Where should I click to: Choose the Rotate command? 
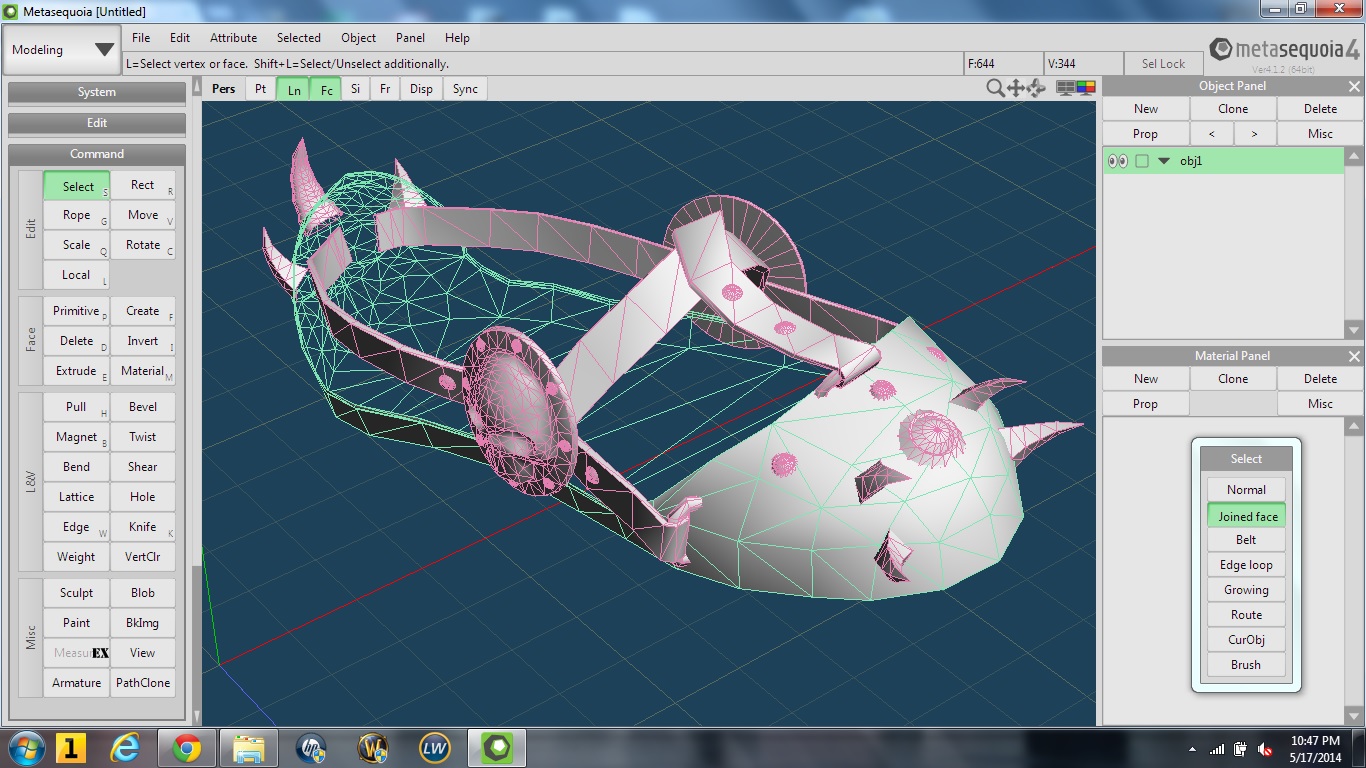(143, 245)
